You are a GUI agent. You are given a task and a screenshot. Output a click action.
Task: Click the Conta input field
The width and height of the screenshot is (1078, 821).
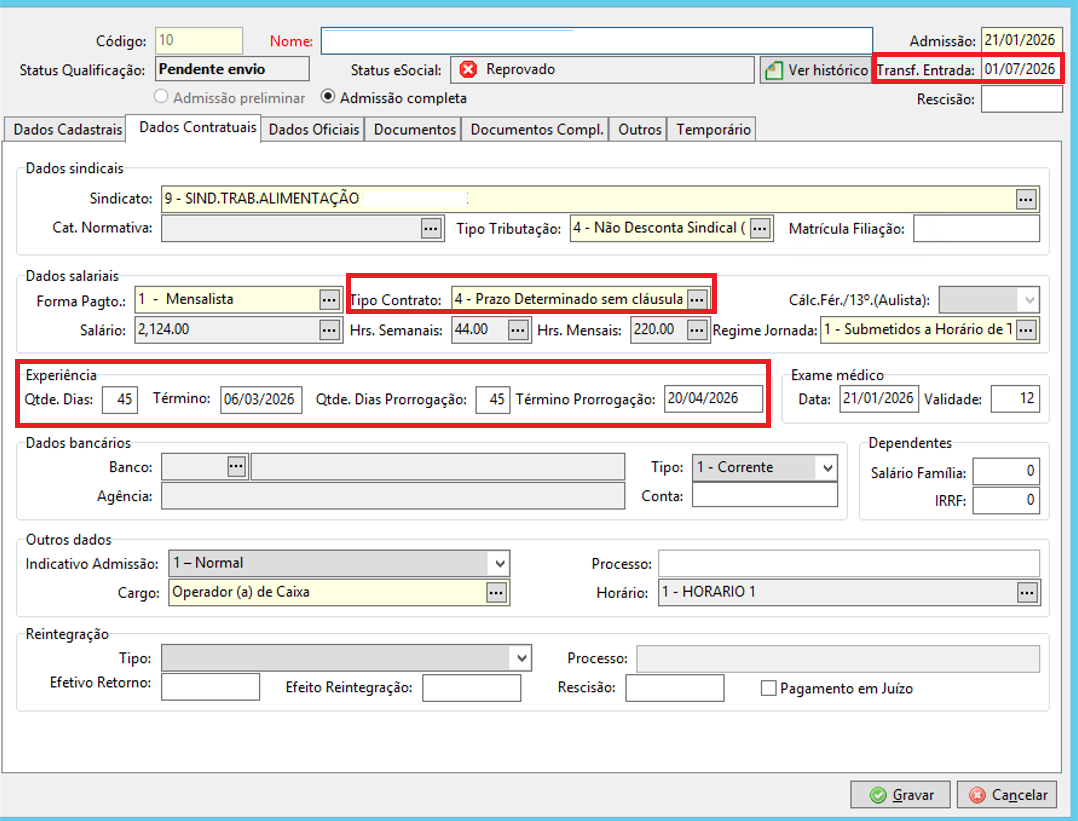pyautogui.click(x=765, y=495)
